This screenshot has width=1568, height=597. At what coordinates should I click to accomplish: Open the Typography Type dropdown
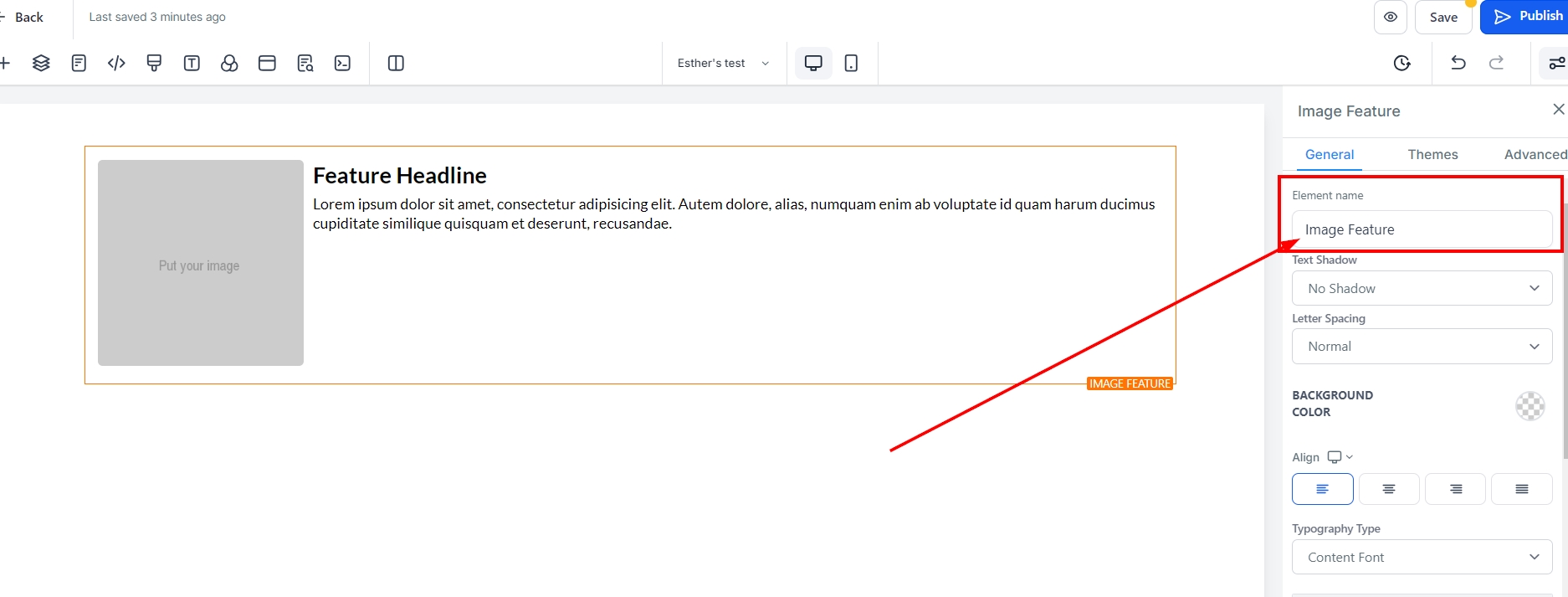pyautogui.click(x=1422, y=557)
